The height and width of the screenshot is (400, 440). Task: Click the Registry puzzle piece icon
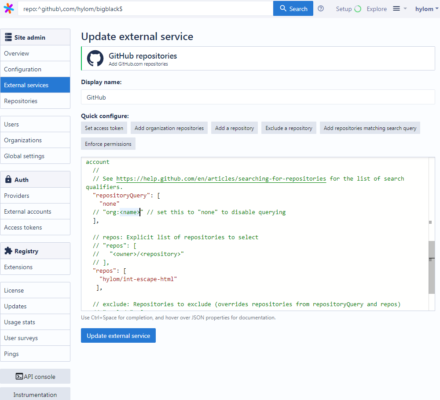(8, 251)
